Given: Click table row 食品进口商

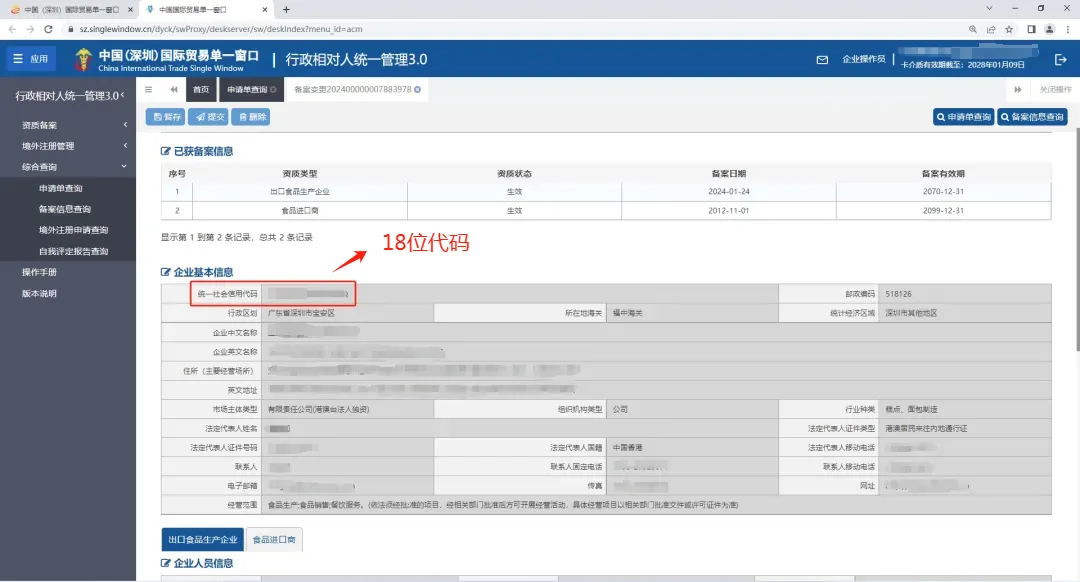Looking at the screenshot, I should click(x=606, y=211).
